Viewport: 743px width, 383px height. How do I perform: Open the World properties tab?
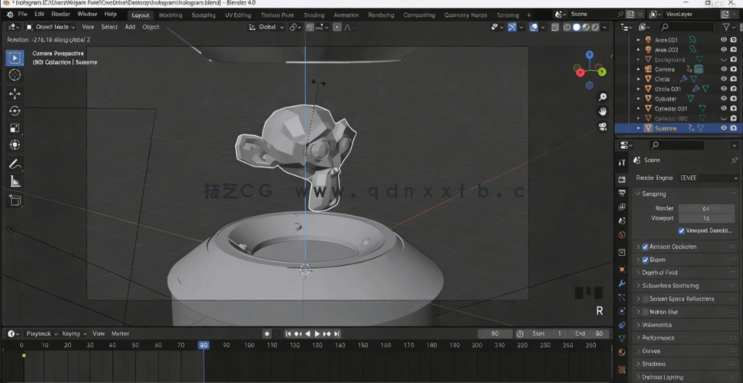(622, 235)
